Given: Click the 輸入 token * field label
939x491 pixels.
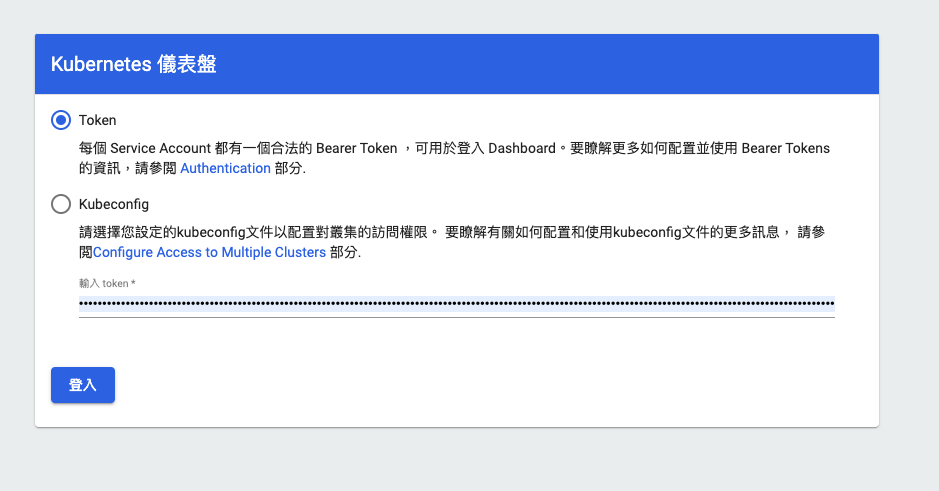Looking at the screenshot, I should [x=107, y=283].
